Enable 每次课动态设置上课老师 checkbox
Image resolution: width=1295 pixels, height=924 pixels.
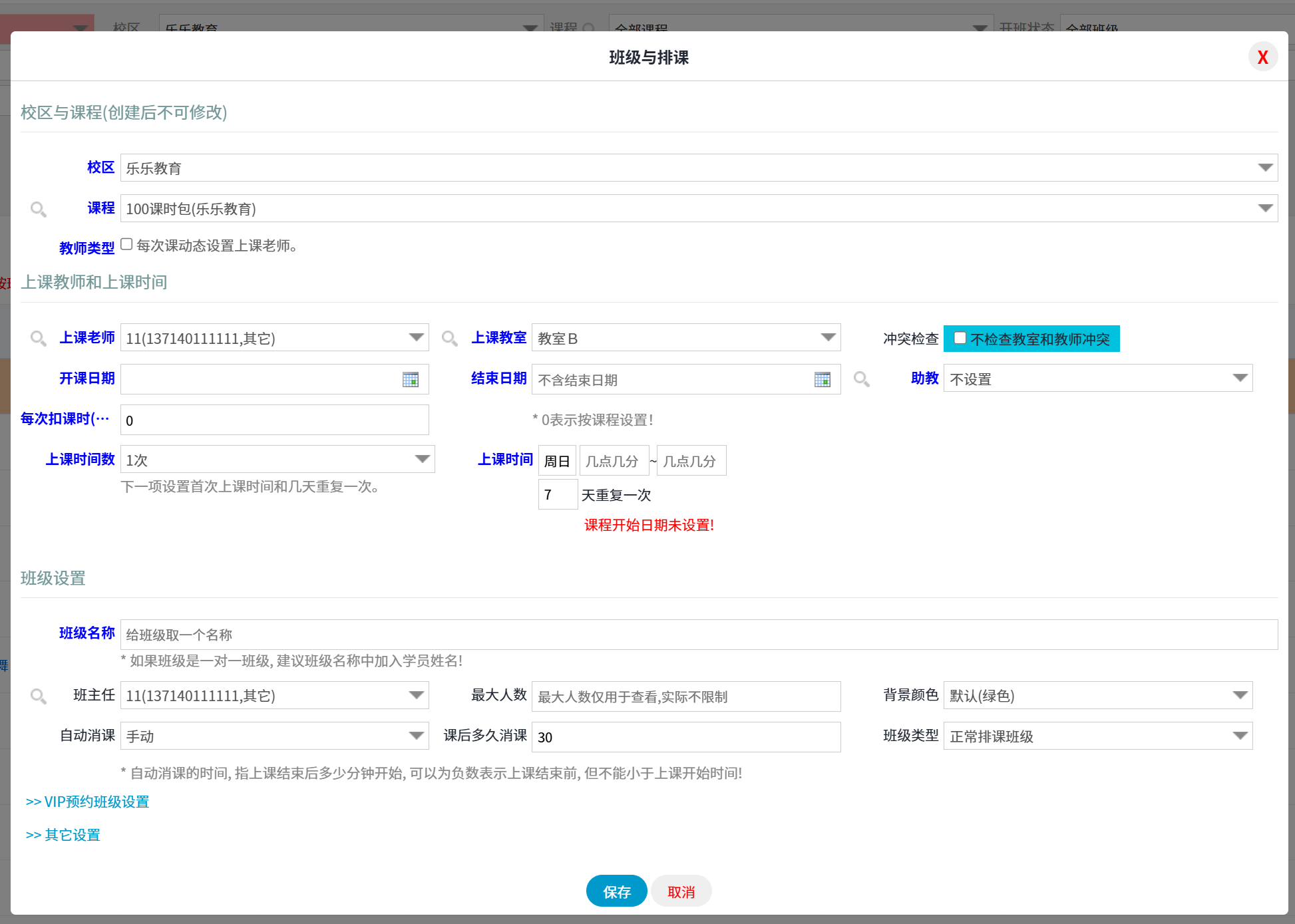point(126,244)
